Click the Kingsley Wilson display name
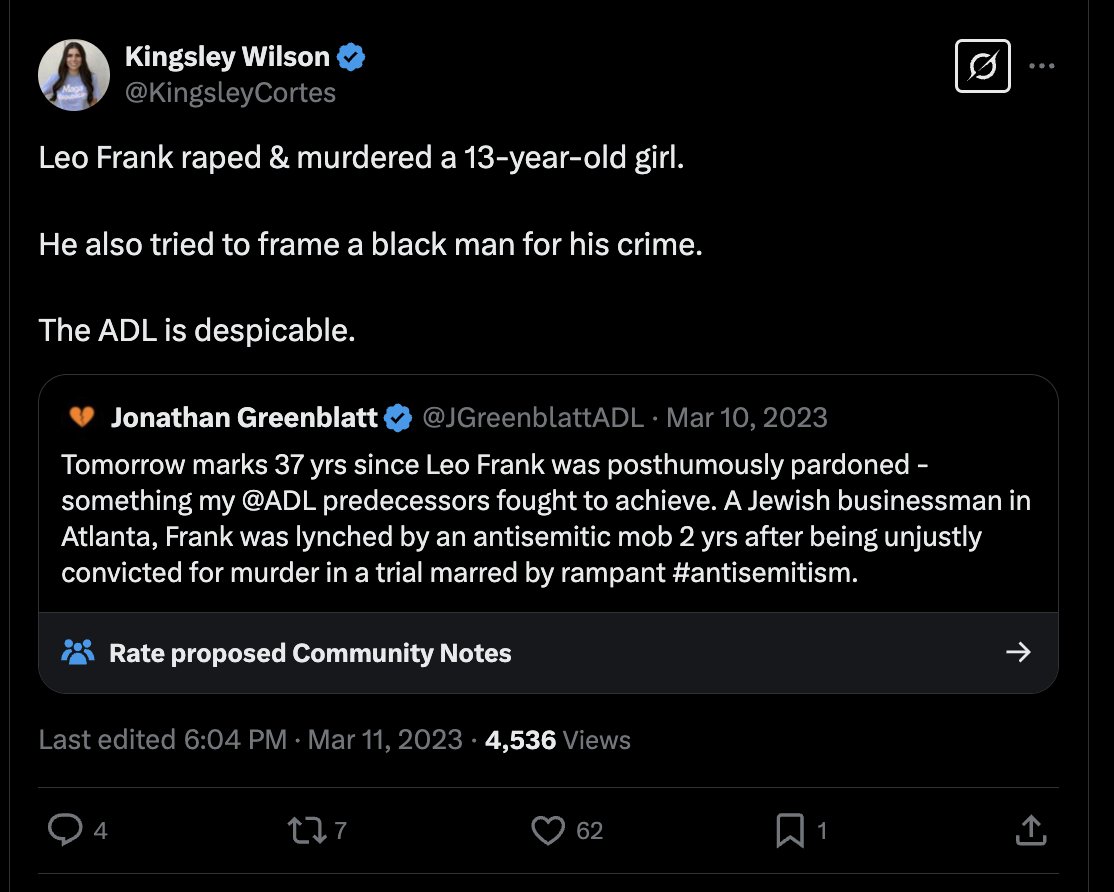 (227, 57)
